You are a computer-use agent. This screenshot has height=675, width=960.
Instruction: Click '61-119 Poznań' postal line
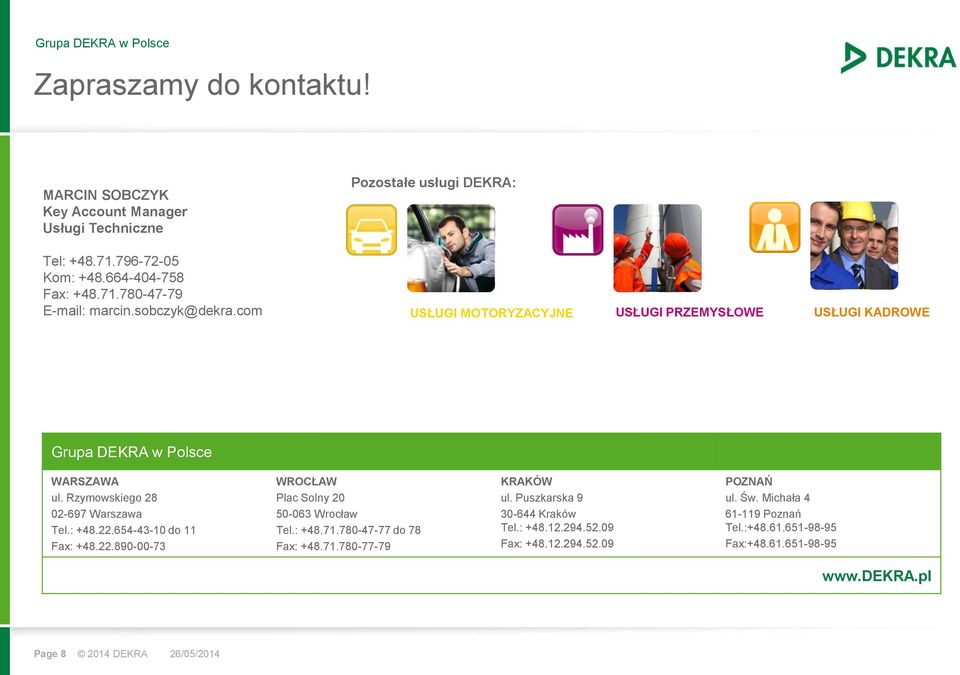(x=763, y=514)
